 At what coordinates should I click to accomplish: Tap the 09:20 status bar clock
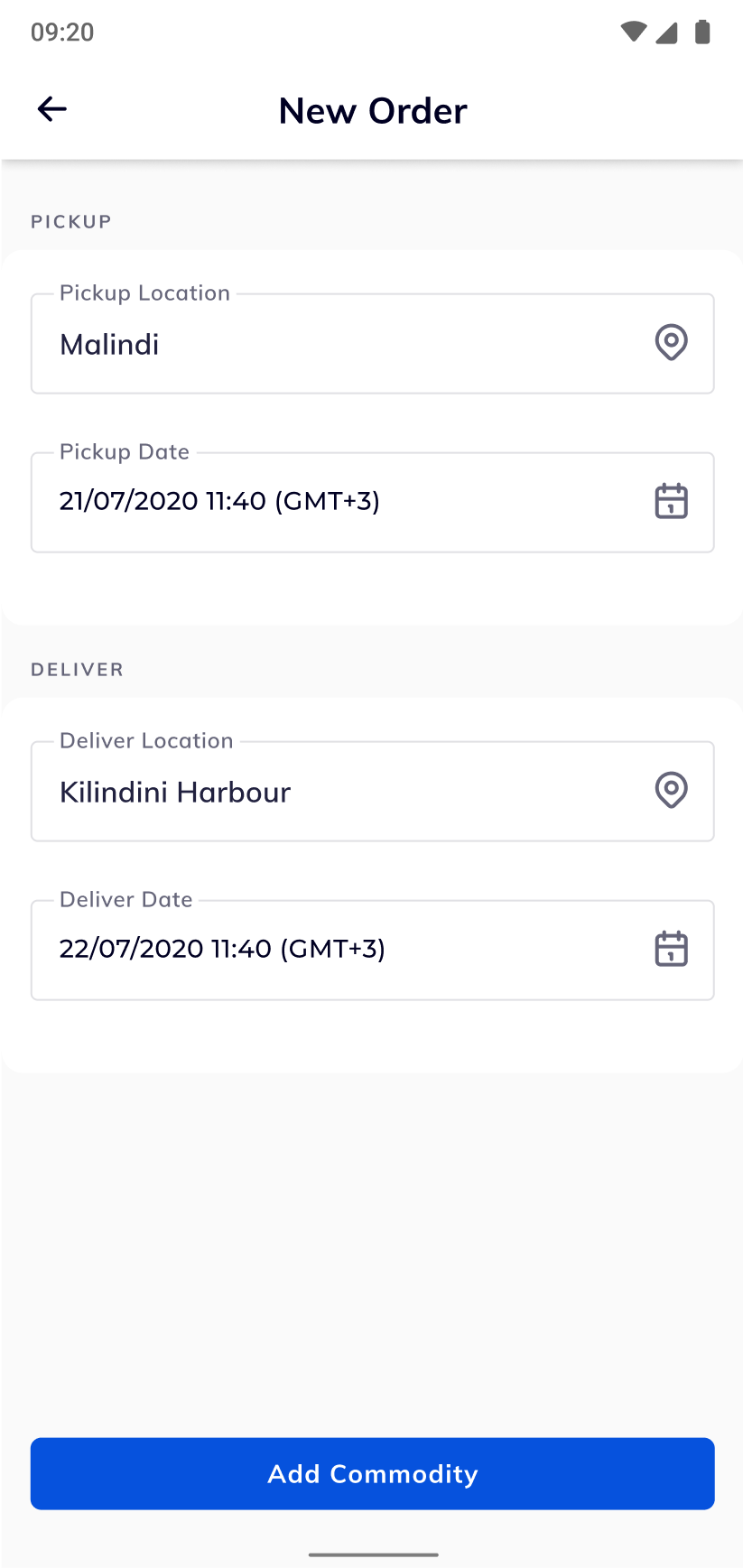point(62,32)
